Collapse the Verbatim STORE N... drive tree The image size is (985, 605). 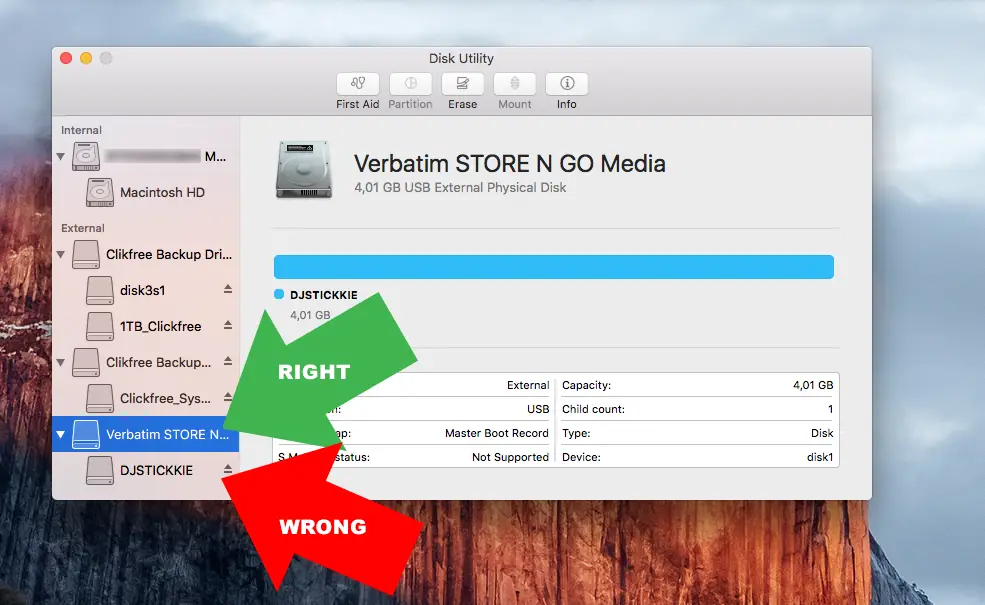pyautogui.click(x=61, y=434)
